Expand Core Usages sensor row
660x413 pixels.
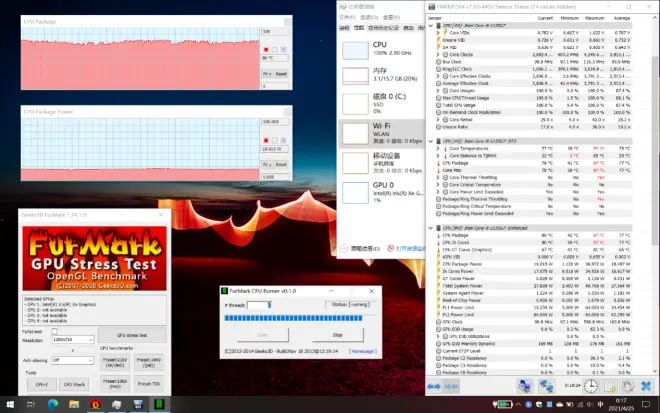tap(438, 91)
